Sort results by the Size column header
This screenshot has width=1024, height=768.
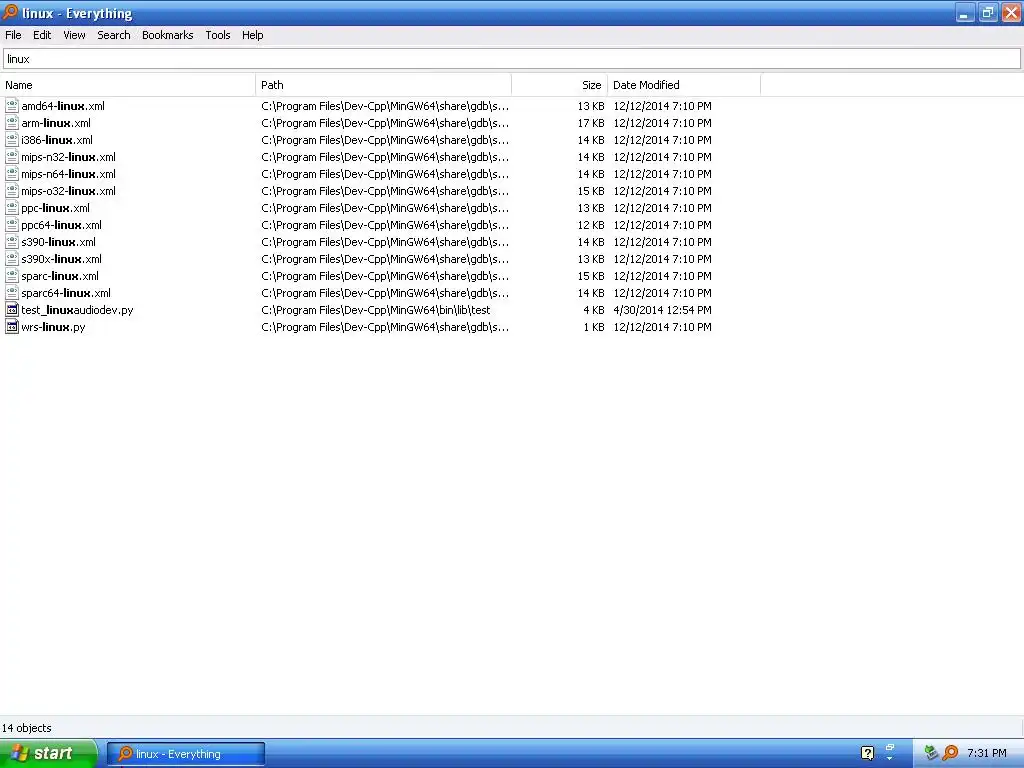[x=560, y=85]
